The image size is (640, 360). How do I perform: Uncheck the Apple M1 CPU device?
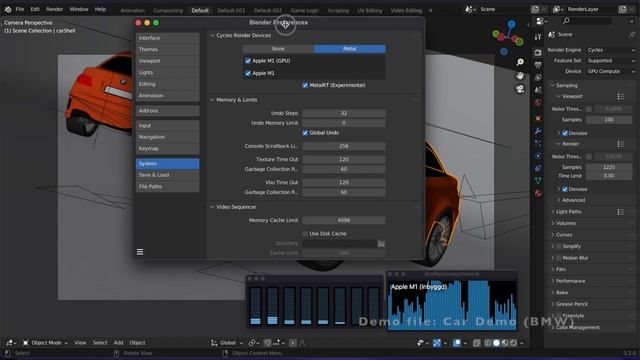coord(248,73)
